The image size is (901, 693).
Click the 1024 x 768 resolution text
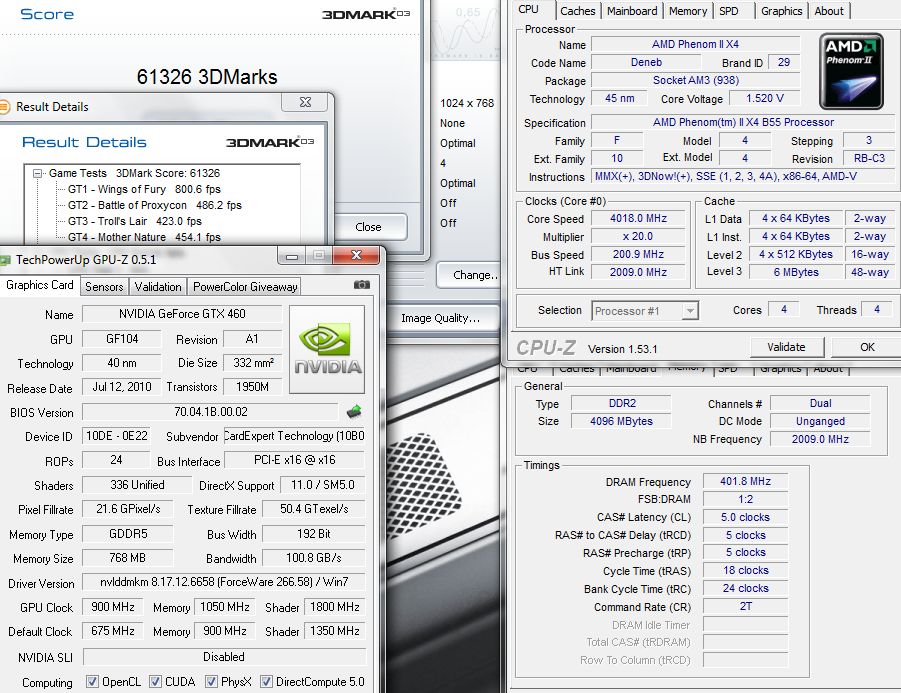467,103
